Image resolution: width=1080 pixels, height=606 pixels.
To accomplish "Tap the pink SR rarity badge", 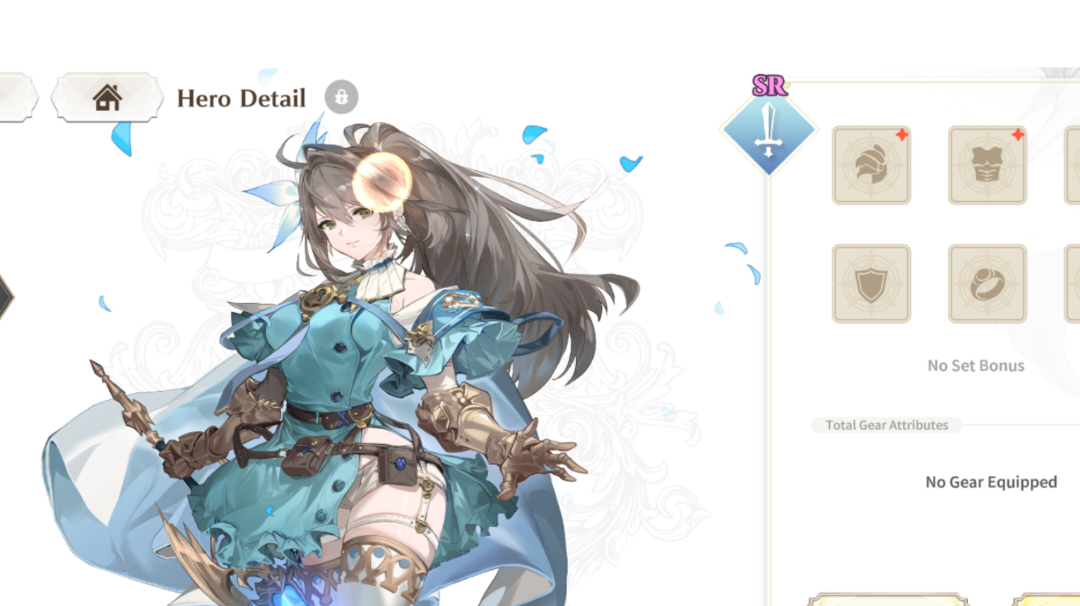I will (769, 85).
